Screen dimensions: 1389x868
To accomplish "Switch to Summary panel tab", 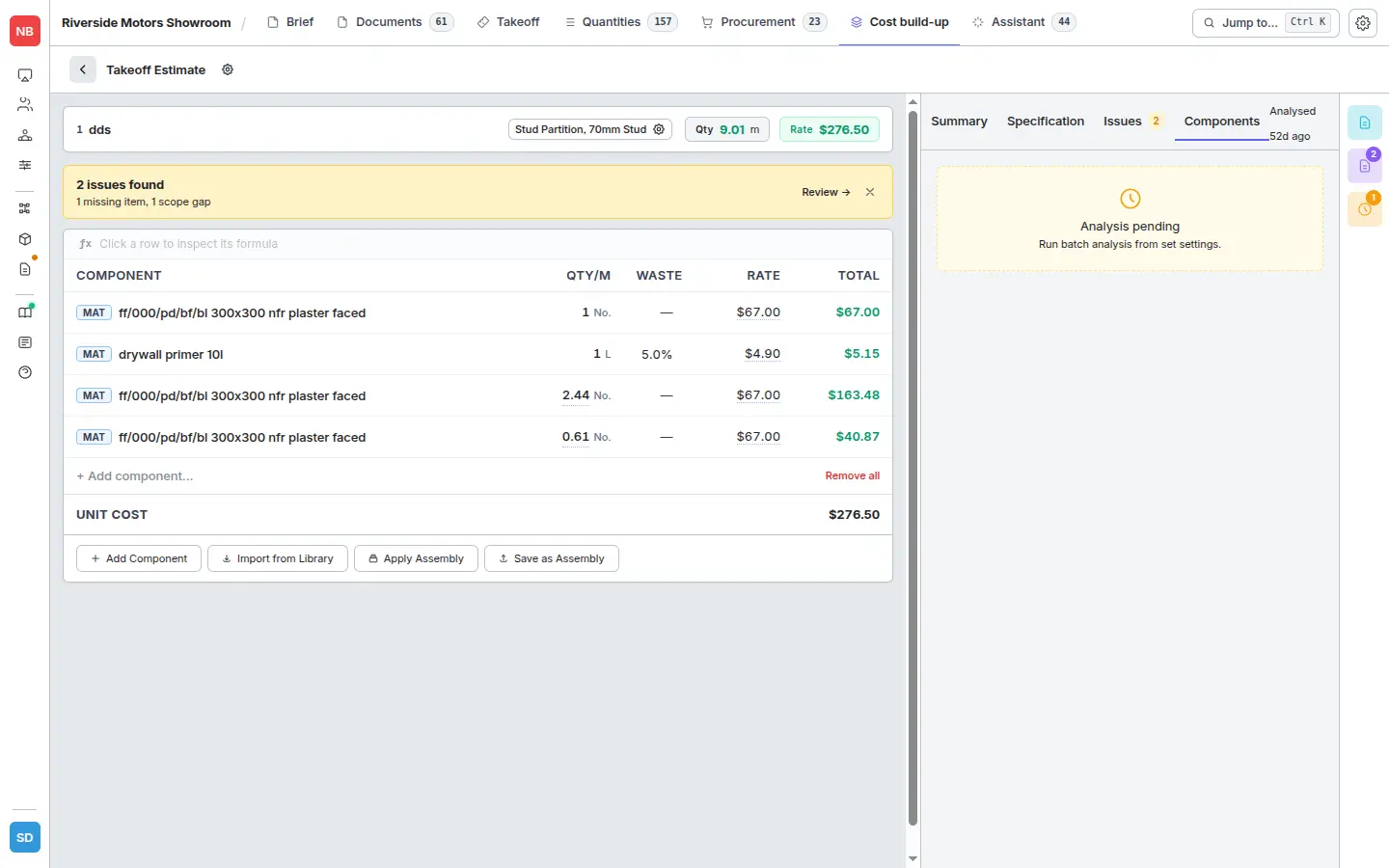I will pyautogui.click(x=959, y=122).
